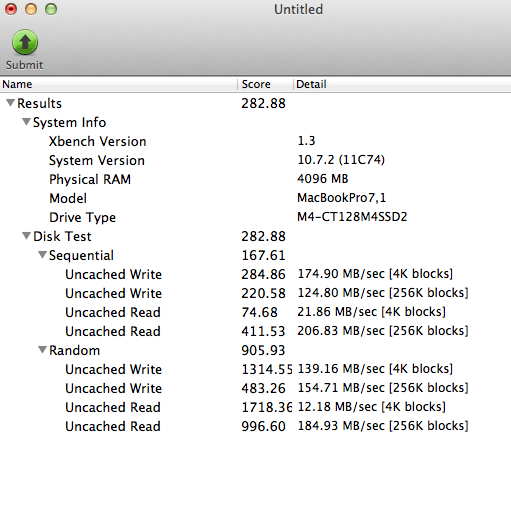511x506 pixels.
Task: Click the Disk Test score 282.88
Action: (263, 236)
